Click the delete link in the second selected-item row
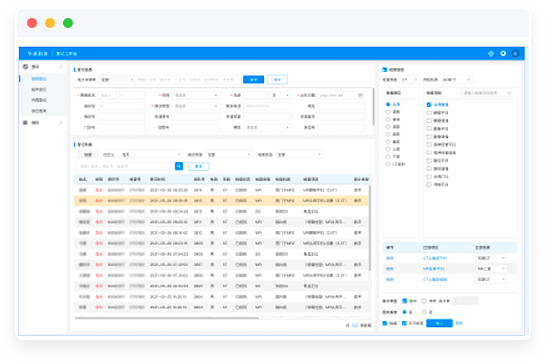This screenshot has width=546, height=363. tap(390, 269)
